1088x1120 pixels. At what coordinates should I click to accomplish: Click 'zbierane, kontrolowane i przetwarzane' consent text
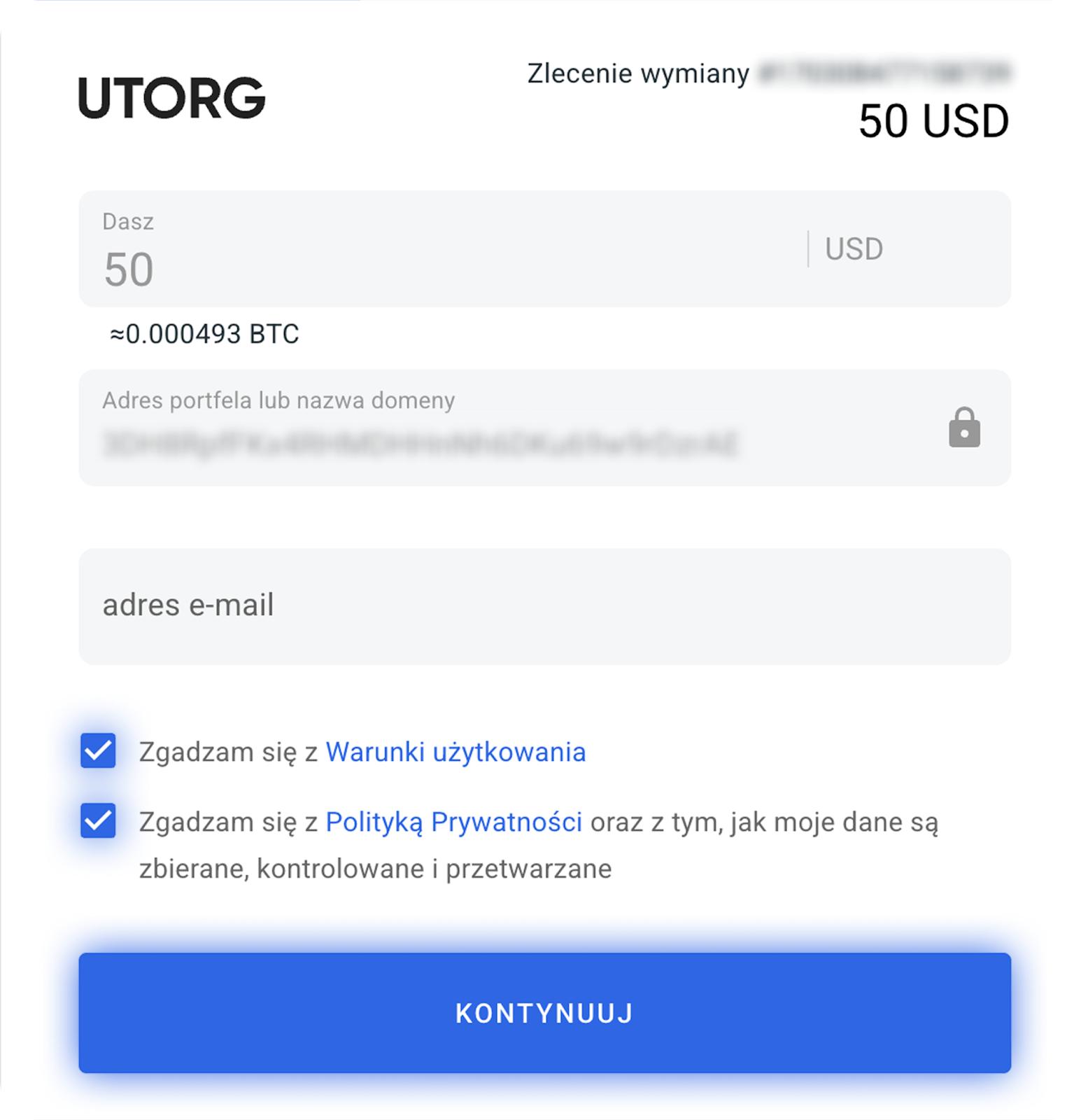click(375, 869)
